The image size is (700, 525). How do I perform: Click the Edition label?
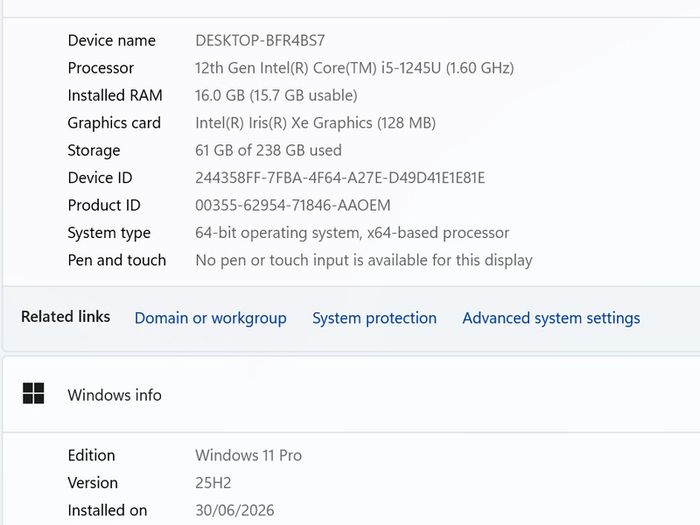(91, 455)
